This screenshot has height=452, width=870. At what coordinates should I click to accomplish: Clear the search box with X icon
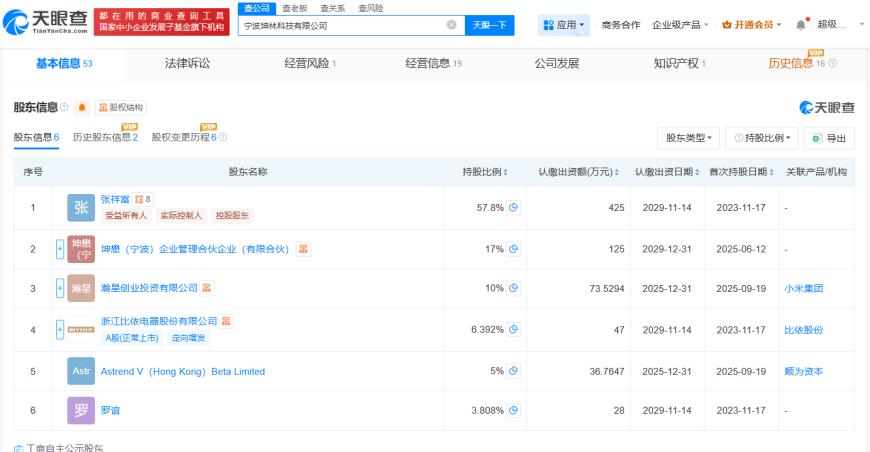click(452, 25)
